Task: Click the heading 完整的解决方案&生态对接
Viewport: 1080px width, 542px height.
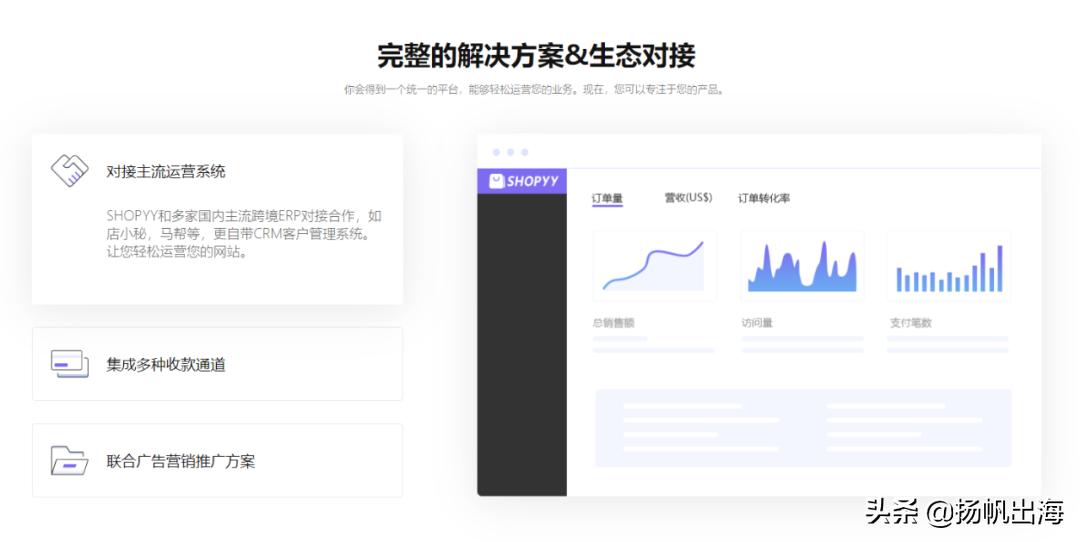Action: 537,56
